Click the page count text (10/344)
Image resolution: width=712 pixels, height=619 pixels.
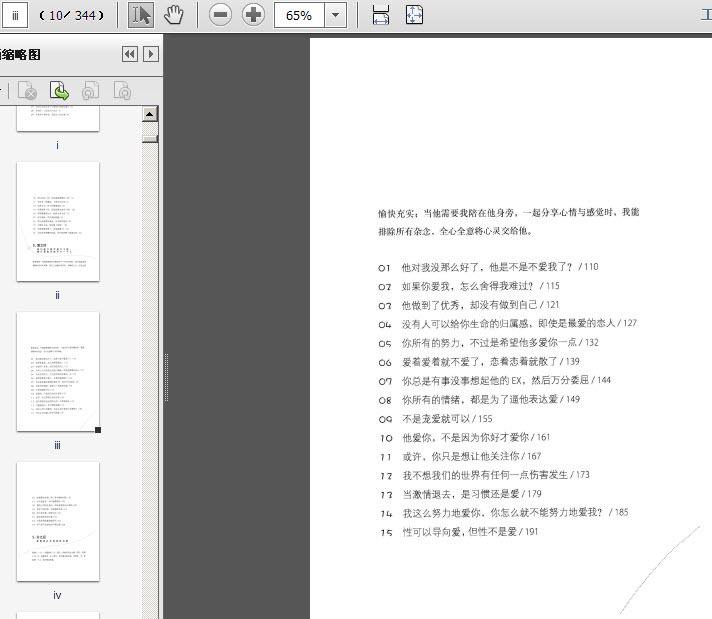point(71,15)
